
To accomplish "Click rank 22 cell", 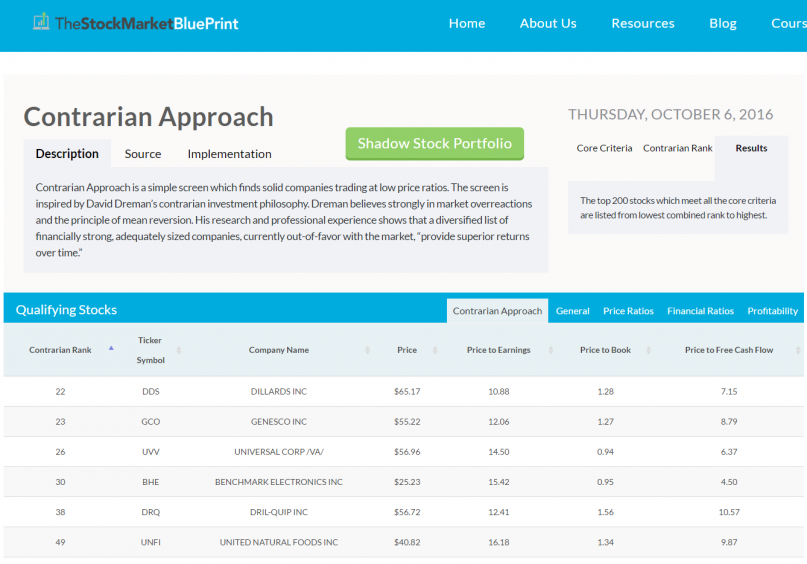I will click(60, 392).
